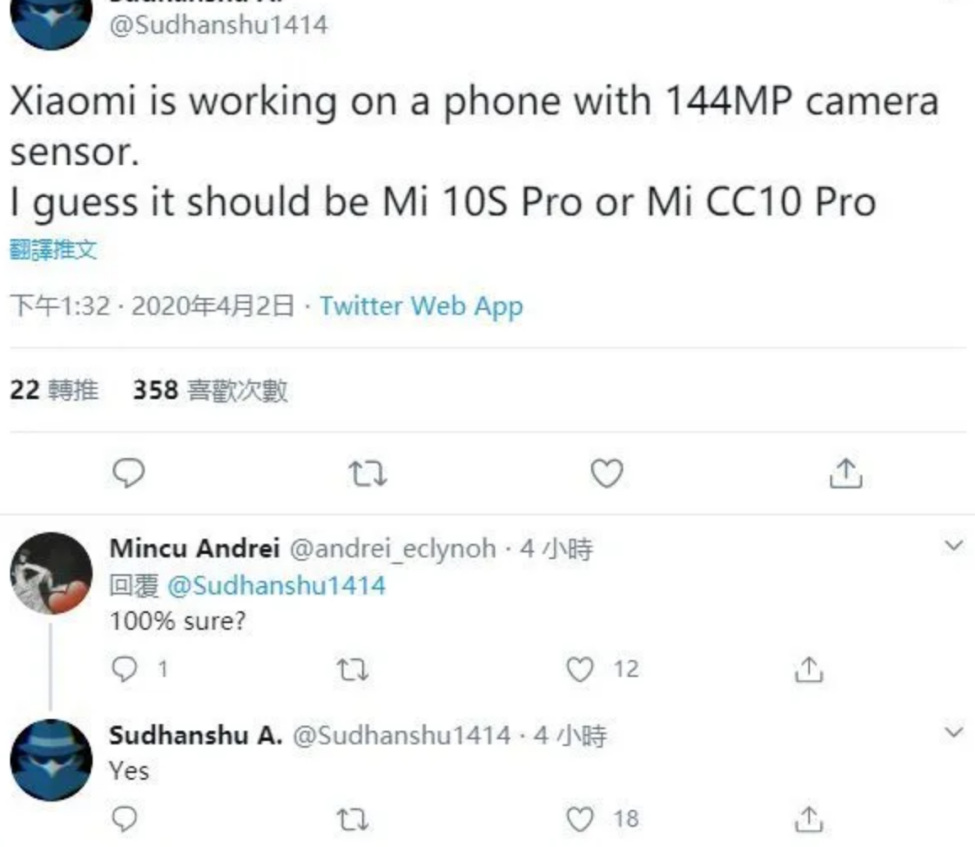Open the Twitter Web App source link

[x=422, y=307]
